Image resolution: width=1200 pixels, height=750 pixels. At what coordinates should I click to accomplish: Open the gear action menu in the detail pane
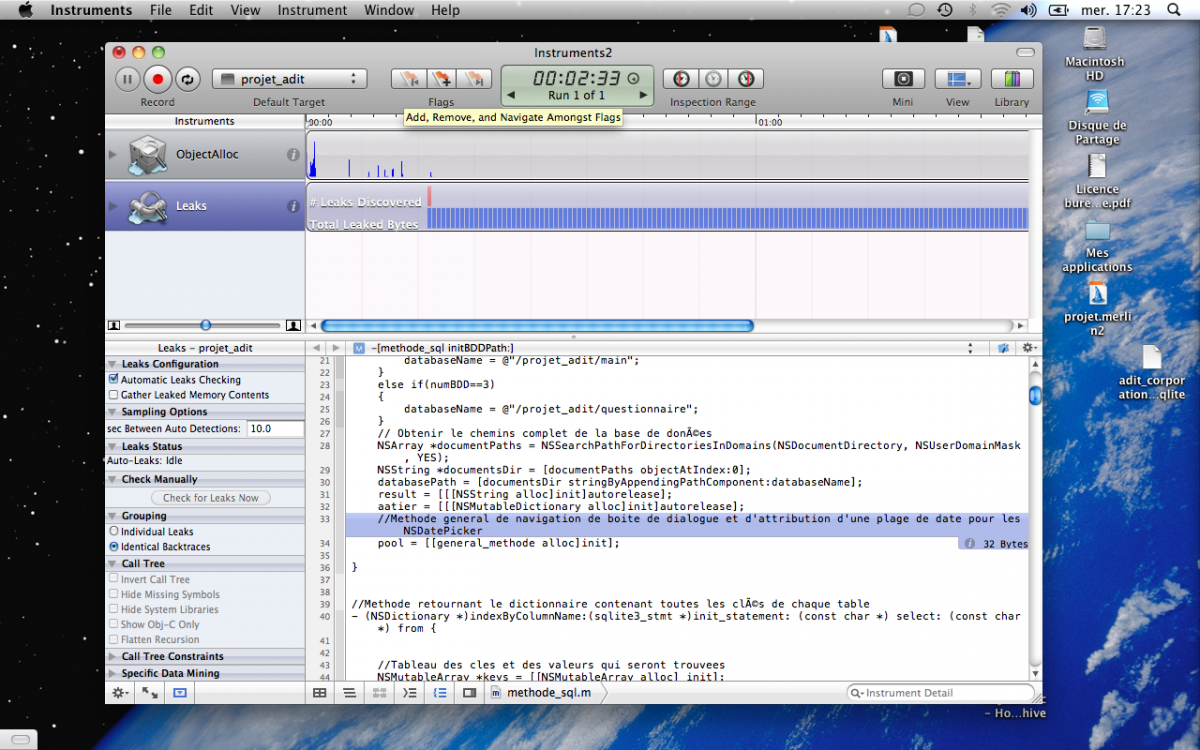pos(120,692)
